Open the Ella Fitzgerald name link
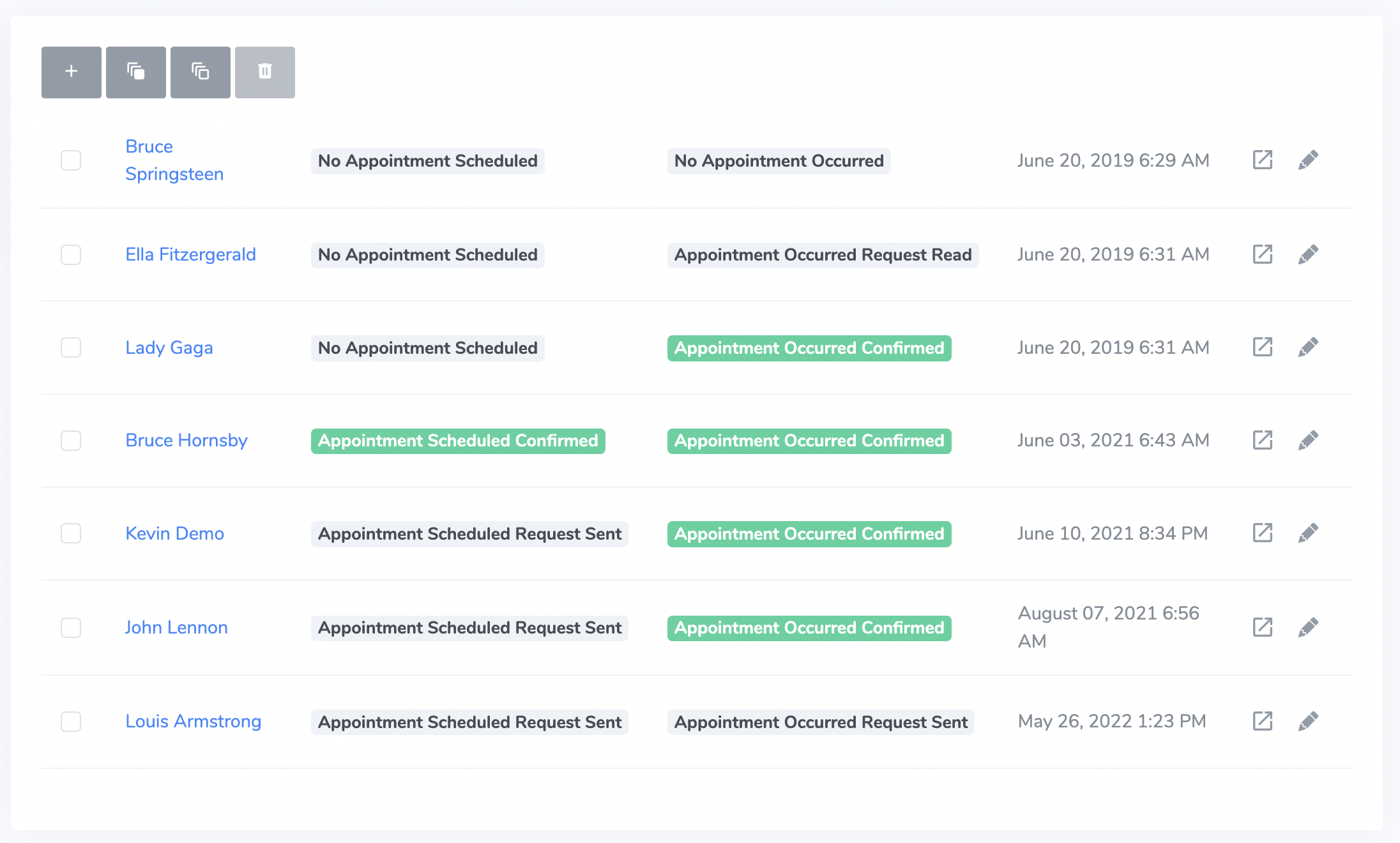The height and width of the screenshot is (843, 1400). coord(190,254)
